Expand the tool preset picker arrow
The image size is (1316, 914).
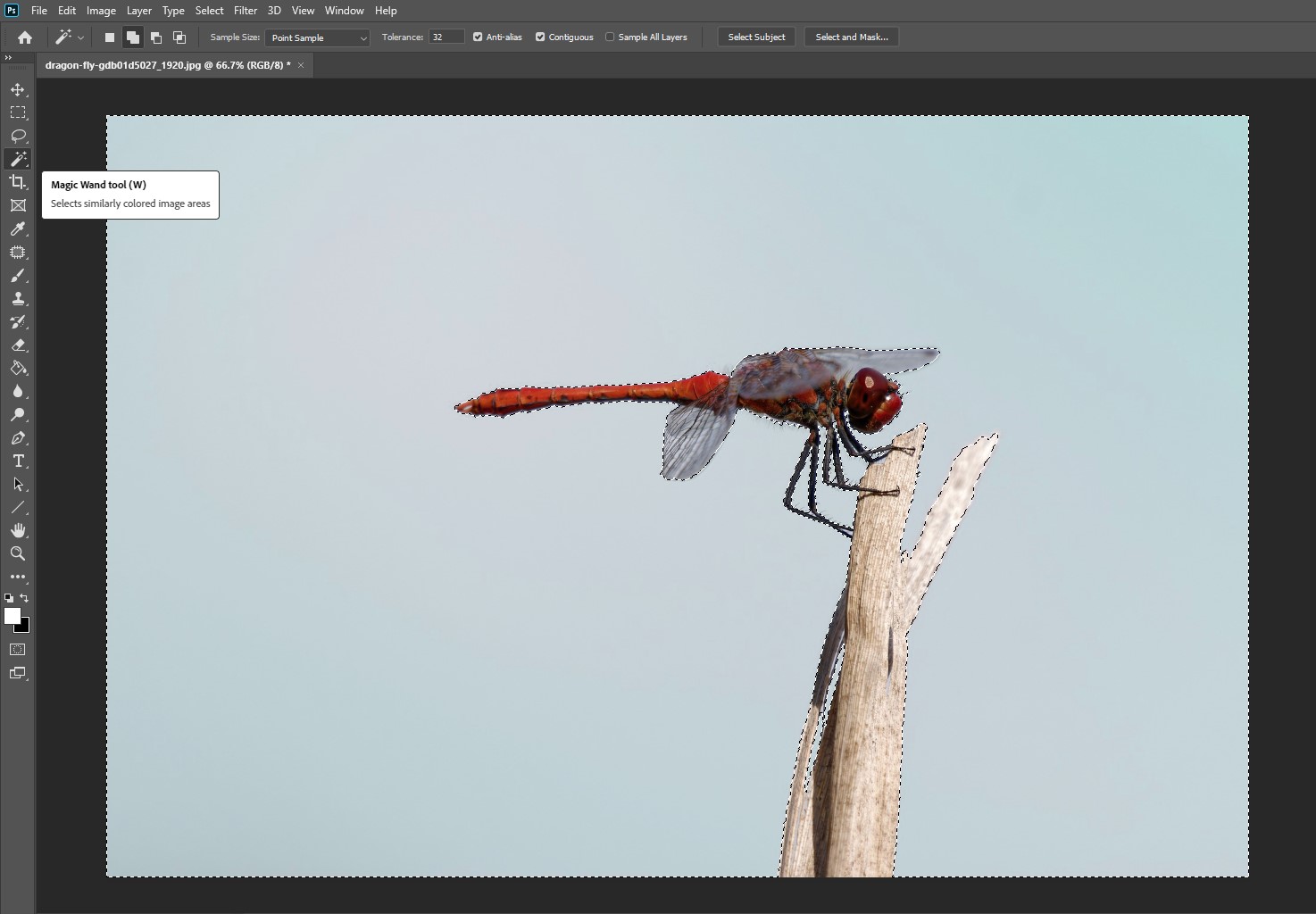pyautogui.click(x=81, y=37)
